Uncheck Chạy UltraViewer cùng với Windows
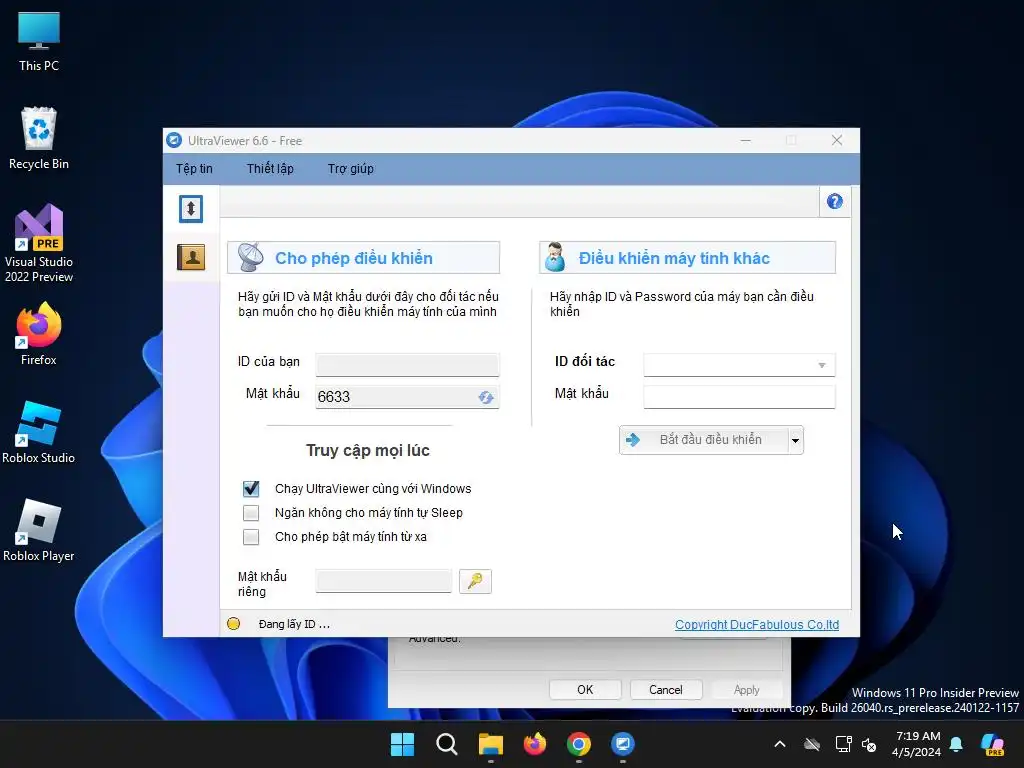1024x768 pixels. (251, 488)
